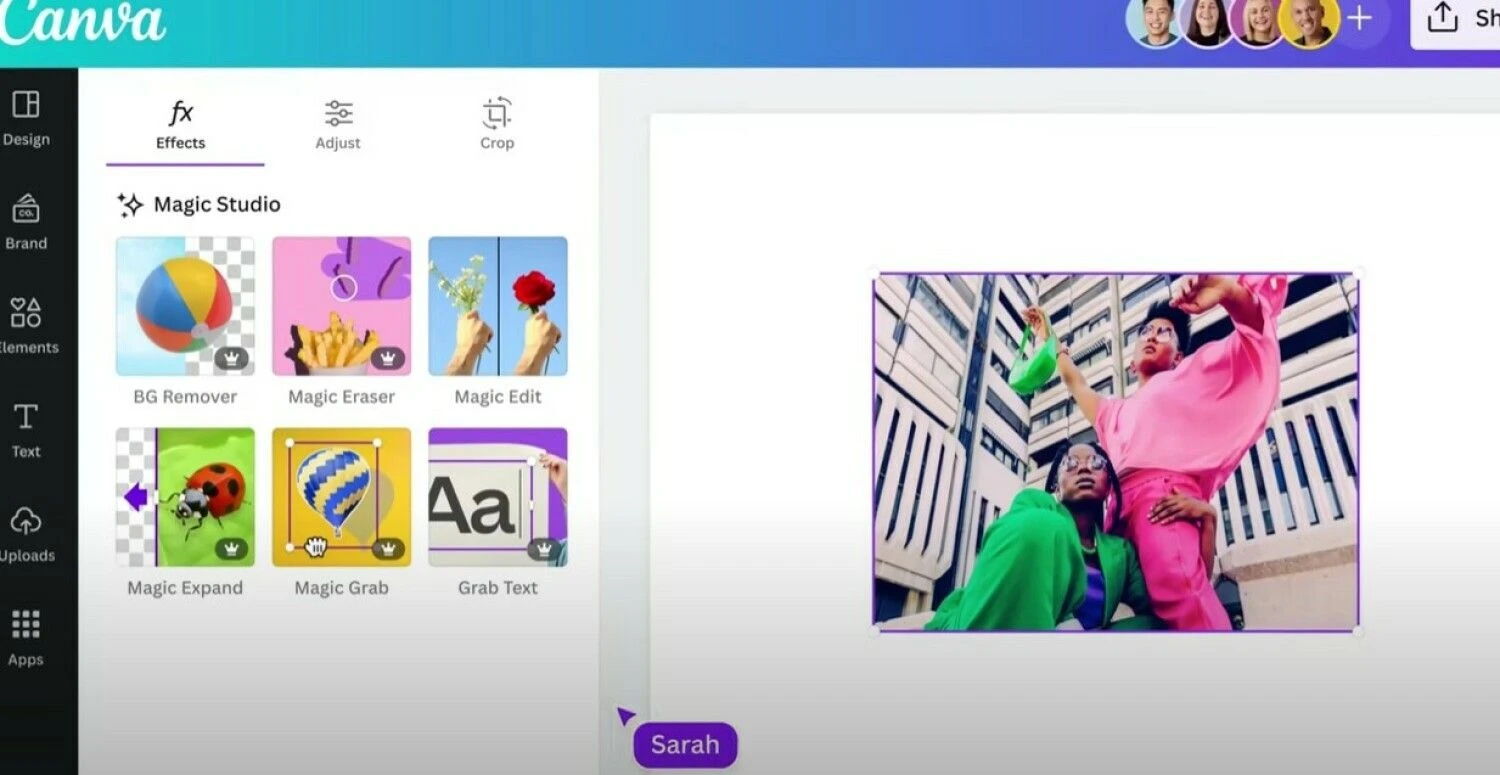
Task: Switch to the Effects tab
Action: (181, 125)
